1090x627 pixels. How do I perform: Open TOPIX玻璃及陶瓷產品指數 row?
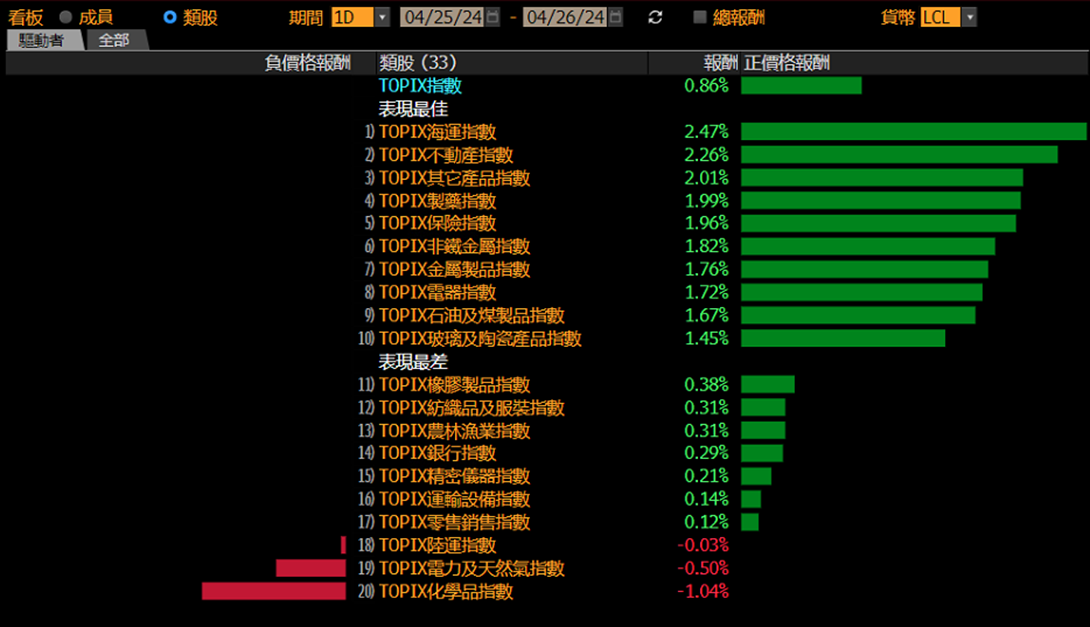480,339
